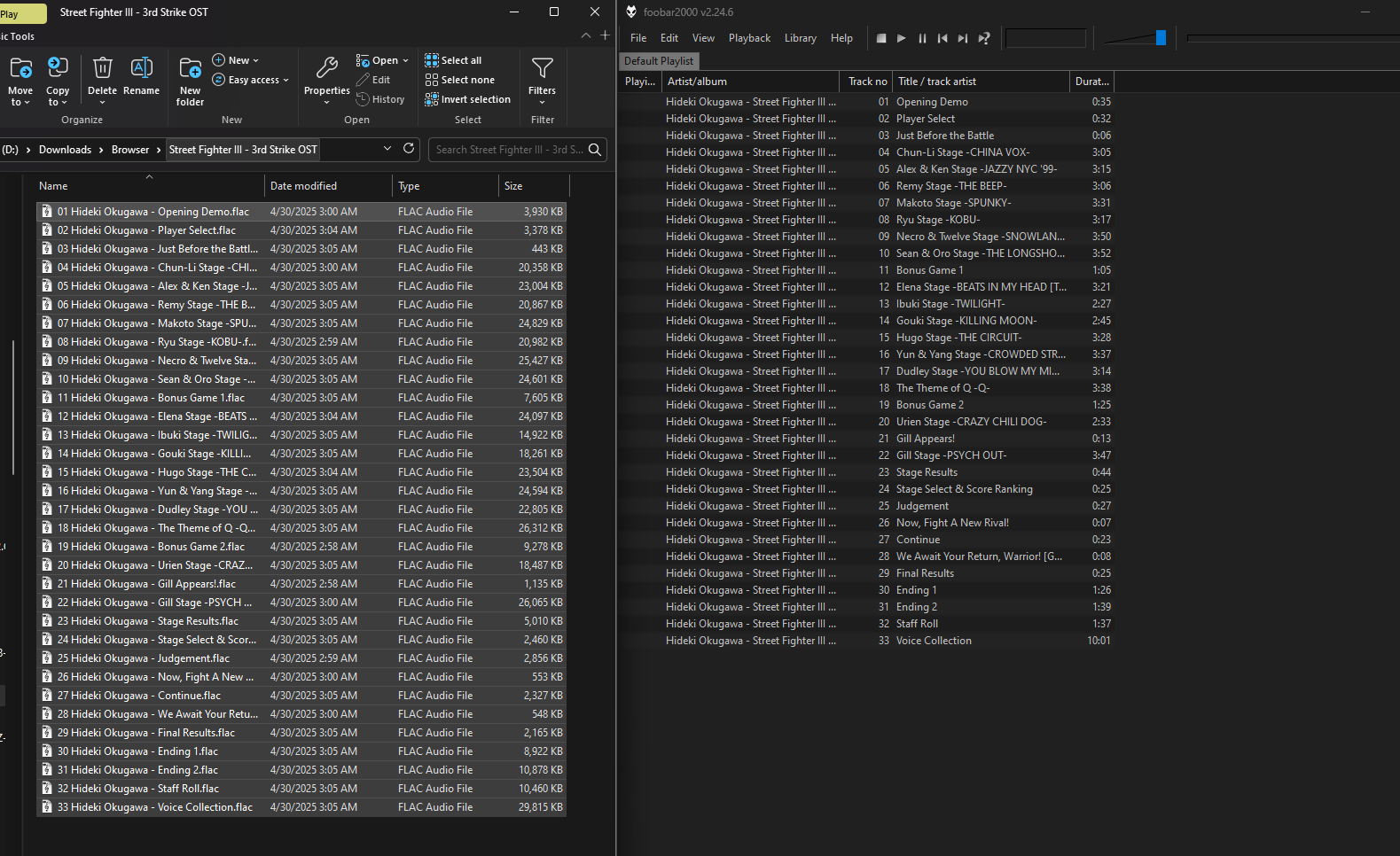Click the Rename icon in Explorer ribbon
The height and width of the screenshot is (856, 1400).
click(x=142, y=68)
